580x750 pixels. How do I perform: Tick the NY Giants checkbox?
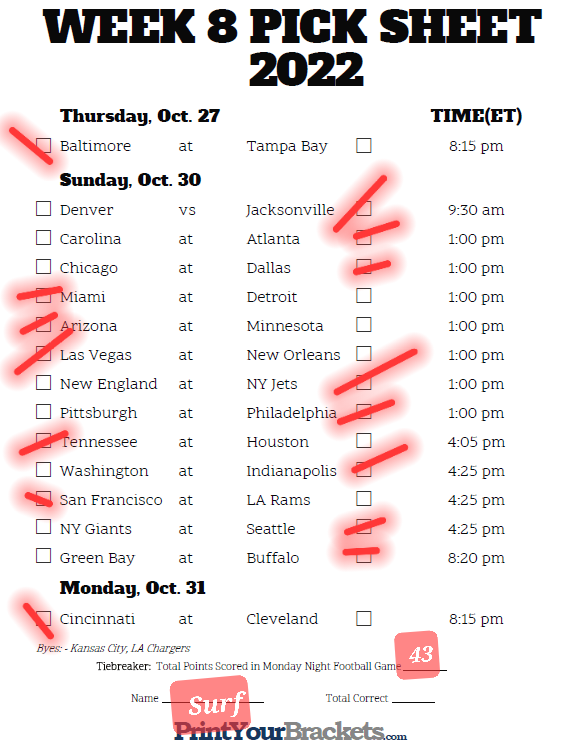(x=44, y=527)
